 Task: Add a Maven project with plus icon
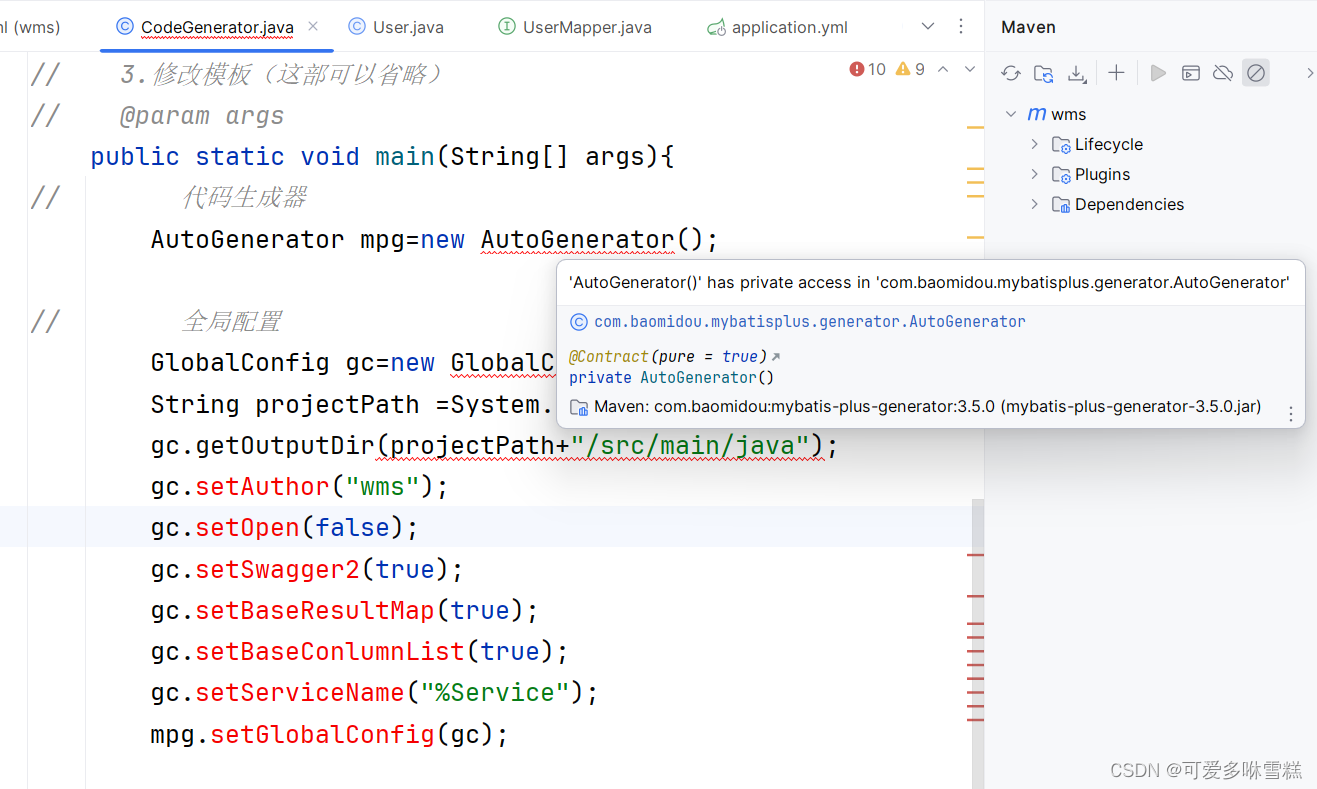pyautogui.click(x=1117, y=73)
